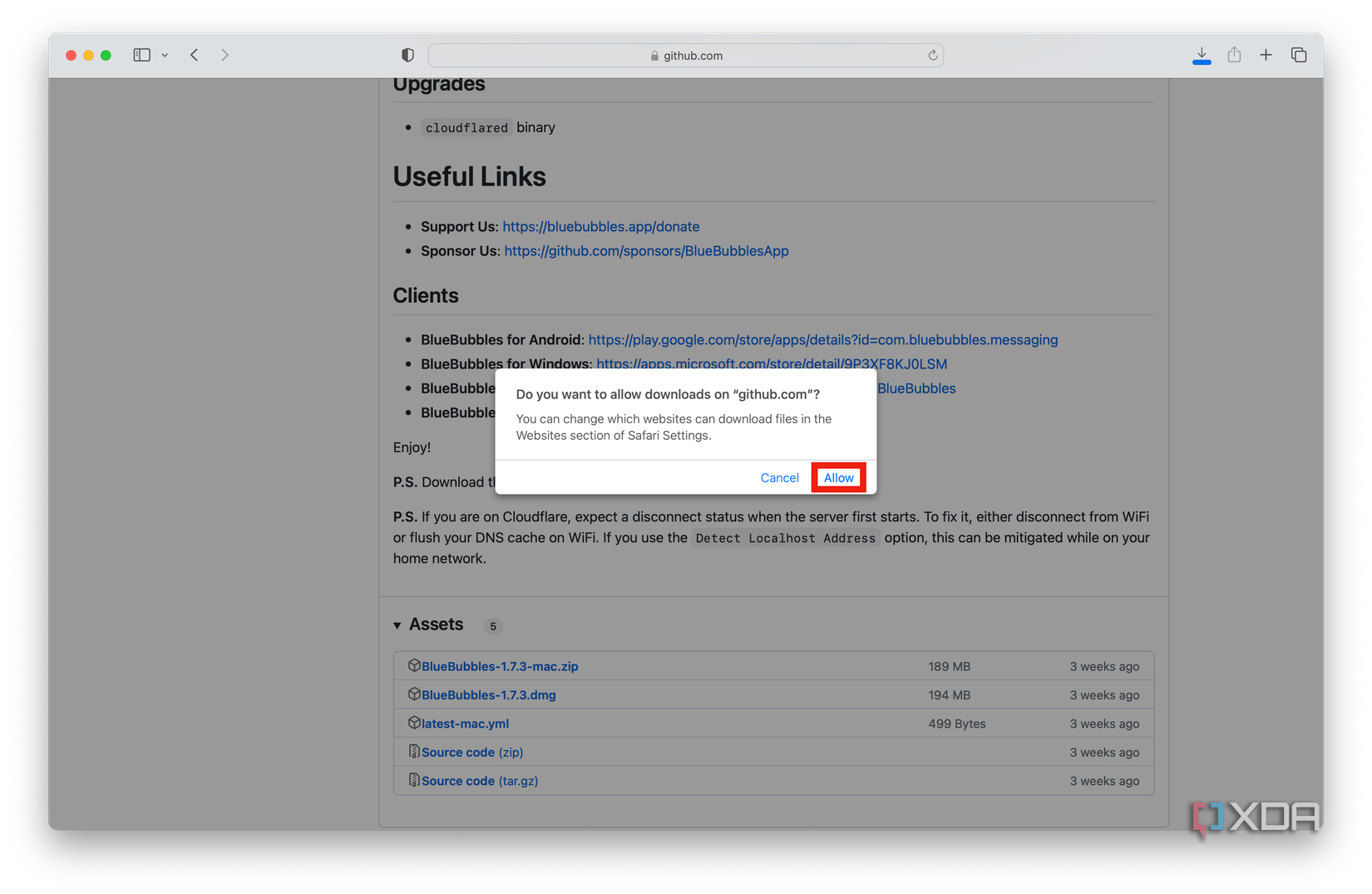
Task: Download Source code (tar.gz)
Action: point(480,781)
